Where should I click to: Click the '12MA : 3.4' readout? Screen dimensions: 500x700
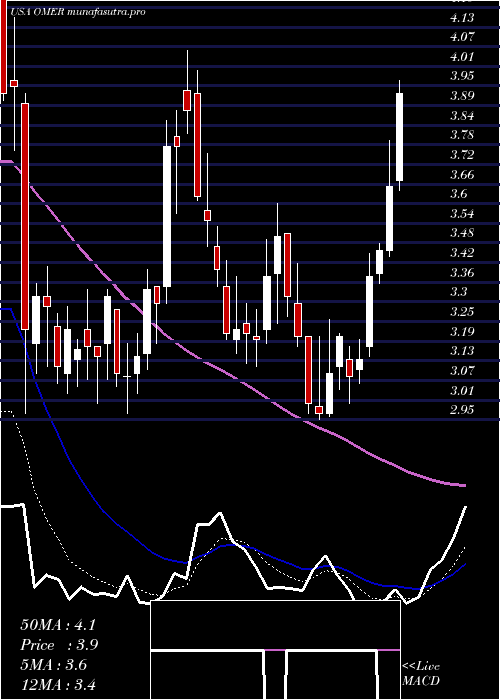[x=58, y=684]
